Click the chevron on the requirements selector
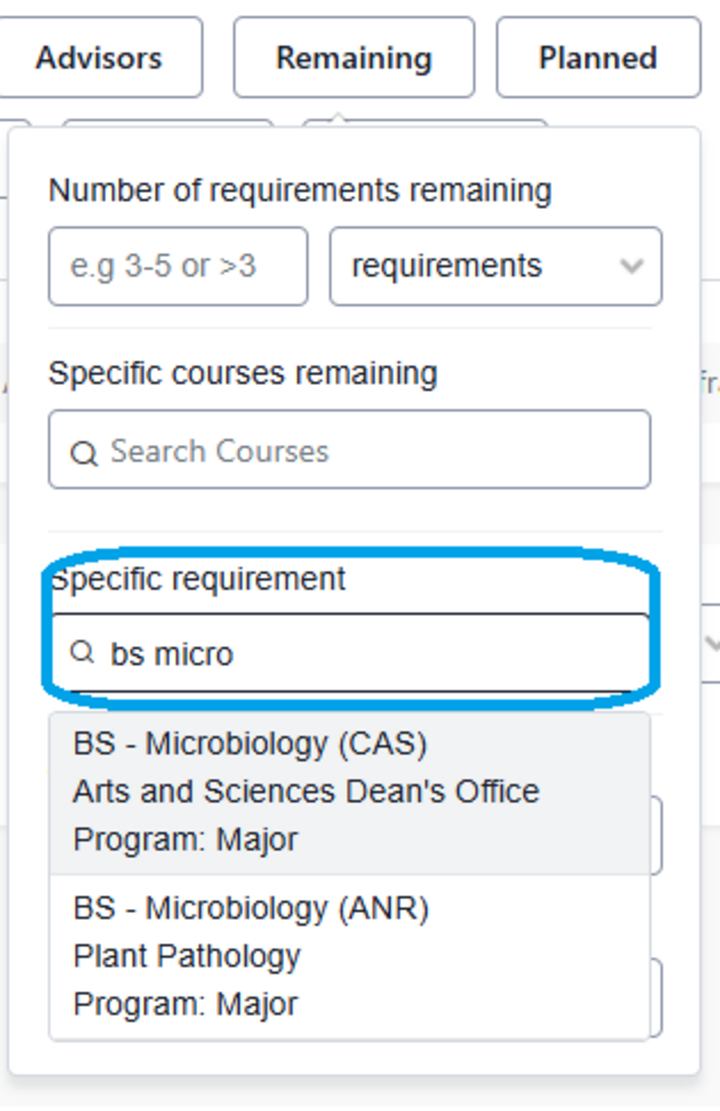 coord(631,265)
